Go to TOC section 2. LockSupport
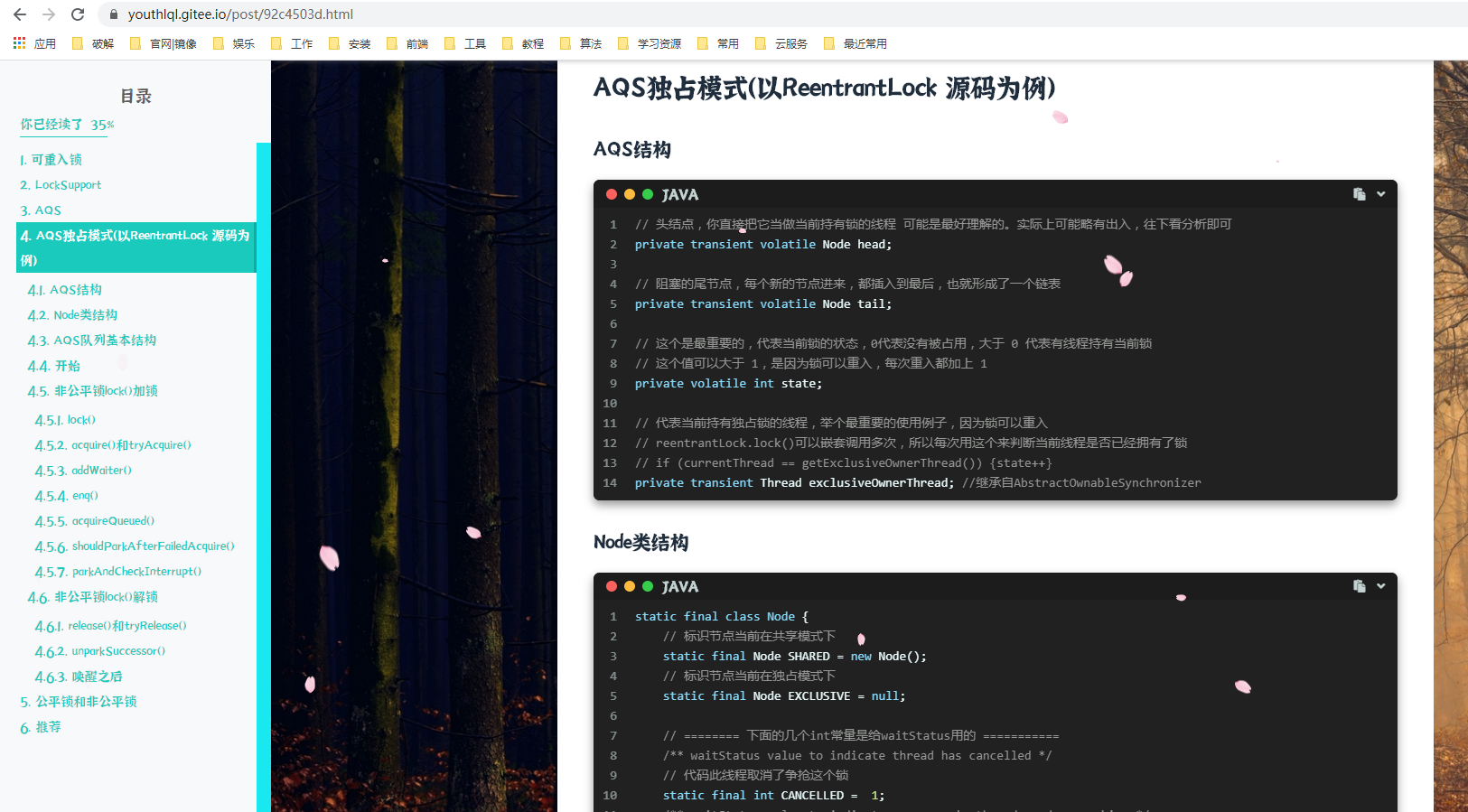The width and height of the screenshot is (1468, 812). [x=61, y=185]
